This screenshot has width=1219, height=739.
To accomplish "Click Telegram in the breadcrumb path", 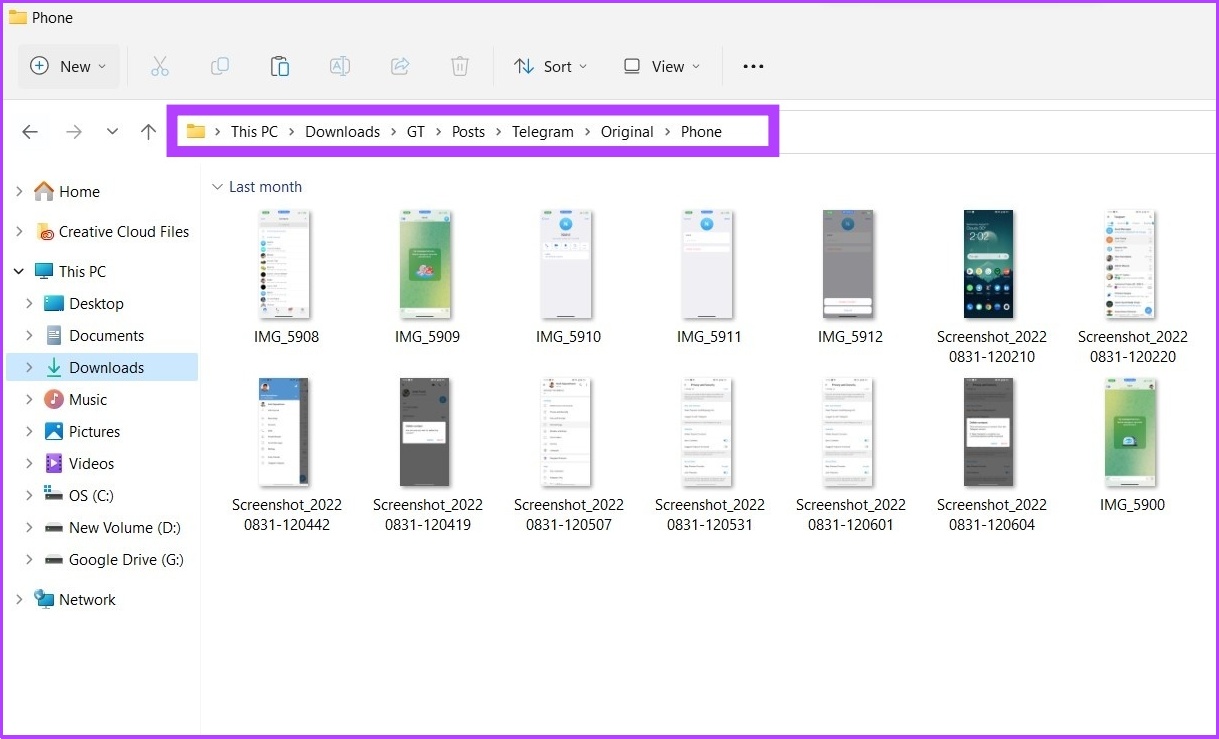I will pyautogui.click(x=543, y=131).
